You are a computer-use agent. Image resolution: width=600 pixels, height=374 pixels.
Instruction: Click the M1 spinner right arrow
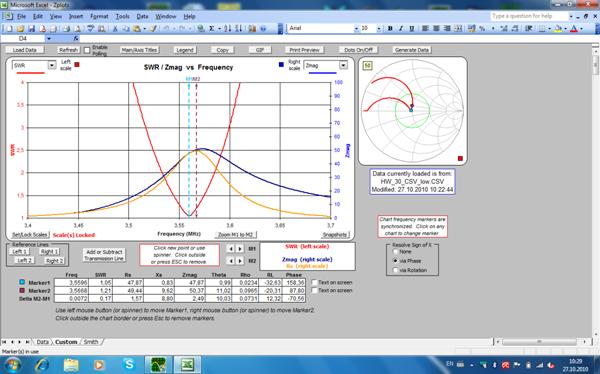click(x=240, y=249)
